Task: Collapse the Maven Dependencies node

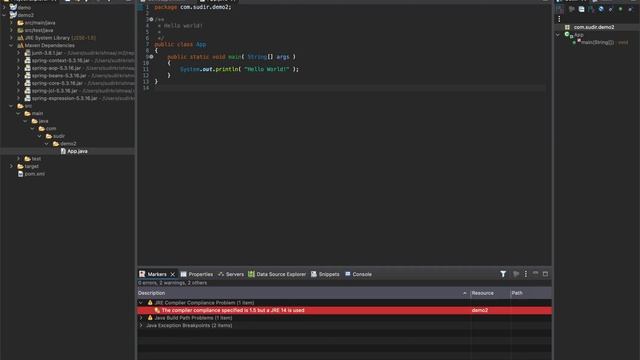Action: [x=11, y=45]
